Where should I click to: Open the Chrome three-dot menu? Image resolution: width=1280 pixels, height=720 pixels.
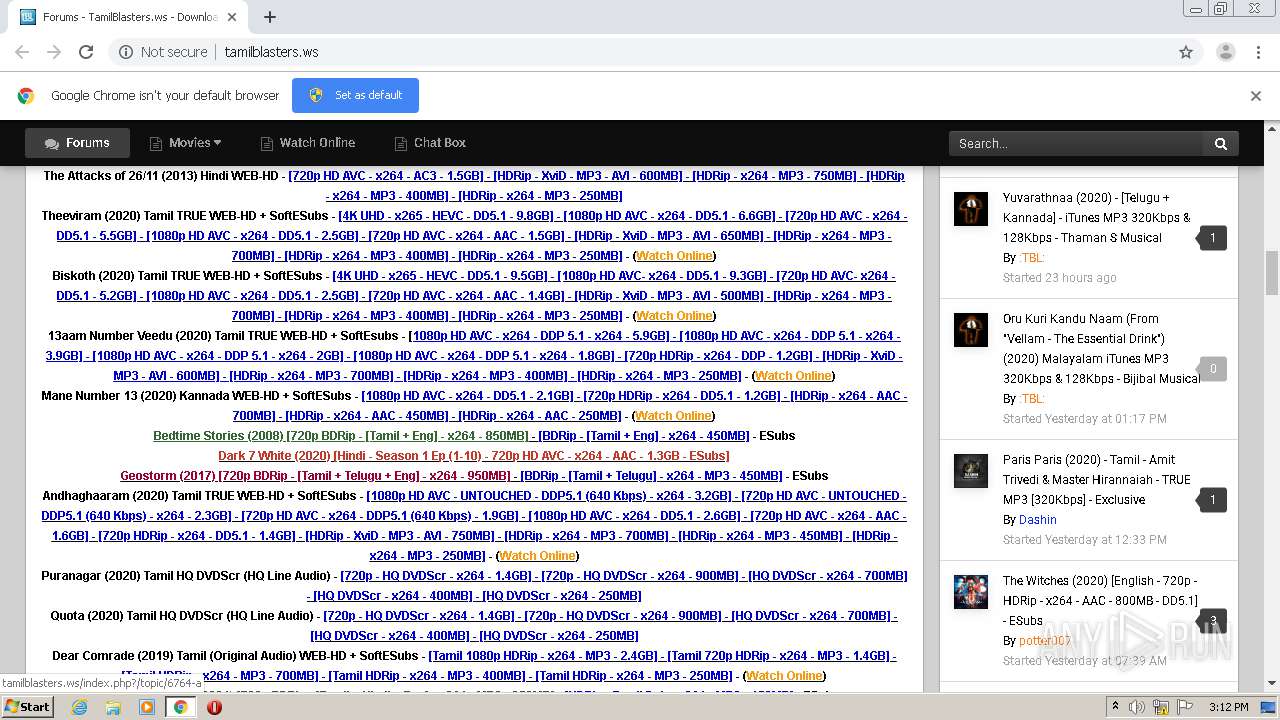click(x=1258, y=52)
